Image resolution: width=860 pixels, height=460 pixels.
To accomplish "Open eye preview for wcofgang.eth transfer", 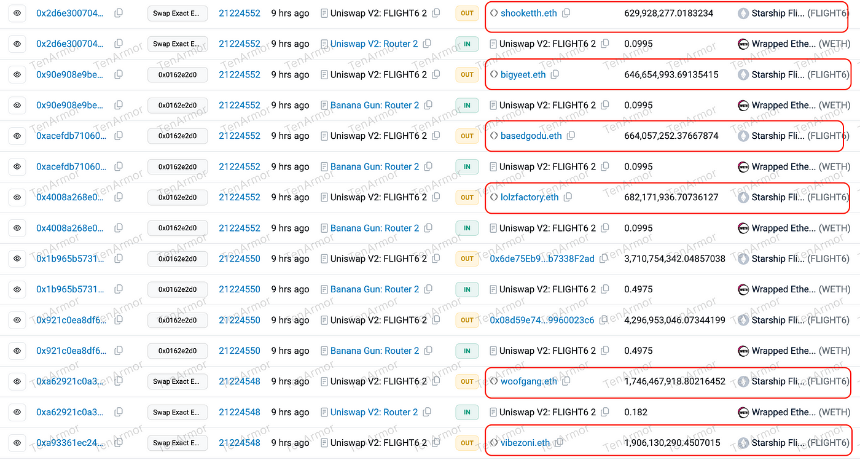I will click(17, 381).
